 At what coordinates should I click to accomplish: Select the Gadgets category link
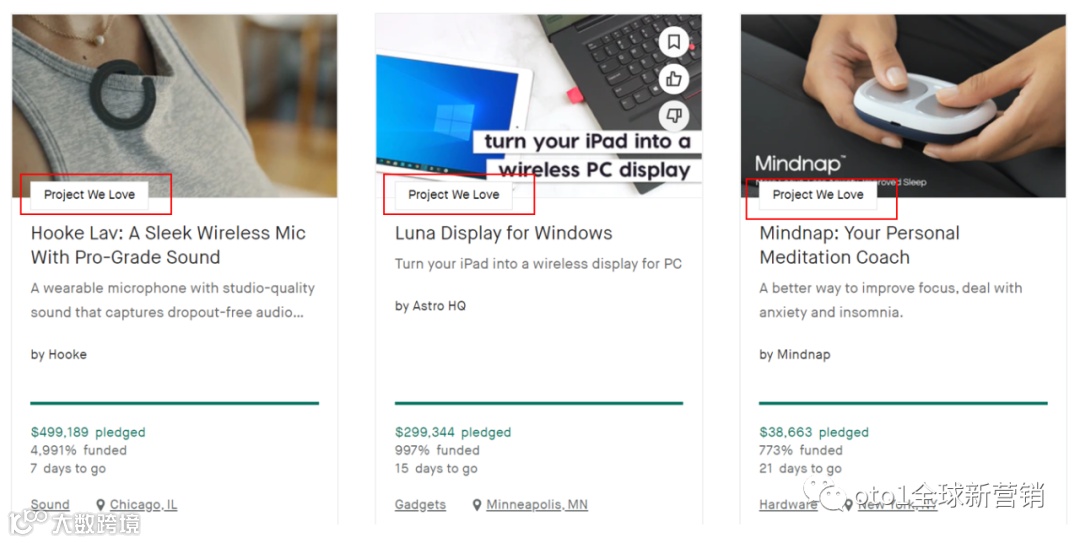pyautogui.click(x=420, y=505)
